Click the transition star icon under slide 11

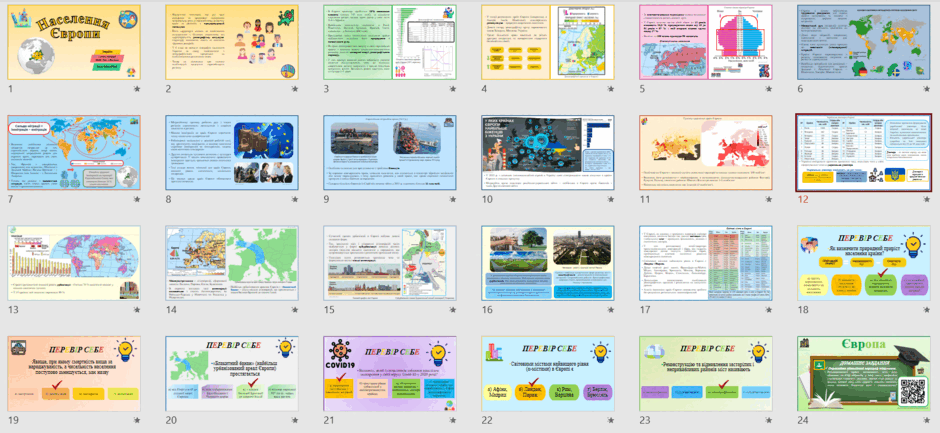coord(769,199)
